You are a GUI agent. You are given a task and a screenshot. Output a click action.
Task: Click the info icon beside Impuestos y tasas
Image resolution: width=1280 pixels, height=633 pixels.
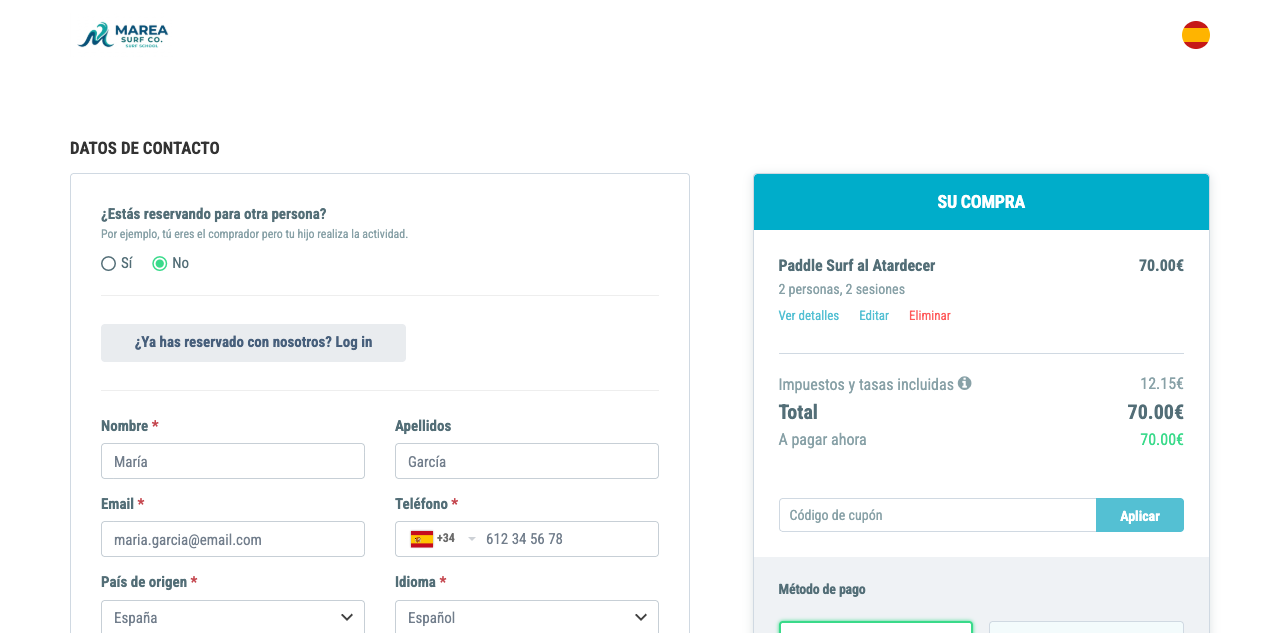click(965, 383)
